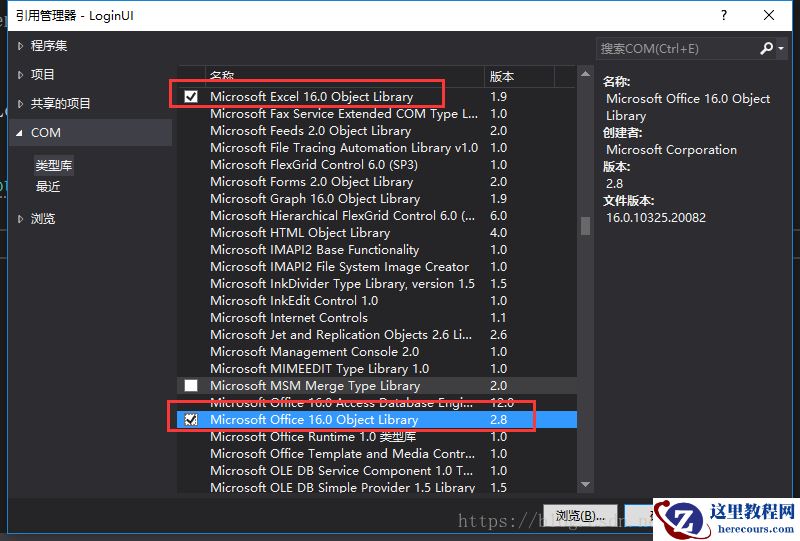The image size is (800, 541).
Task: Select Microsoft OLE DB Service Component 1.0 row
Action: point(378,471)
